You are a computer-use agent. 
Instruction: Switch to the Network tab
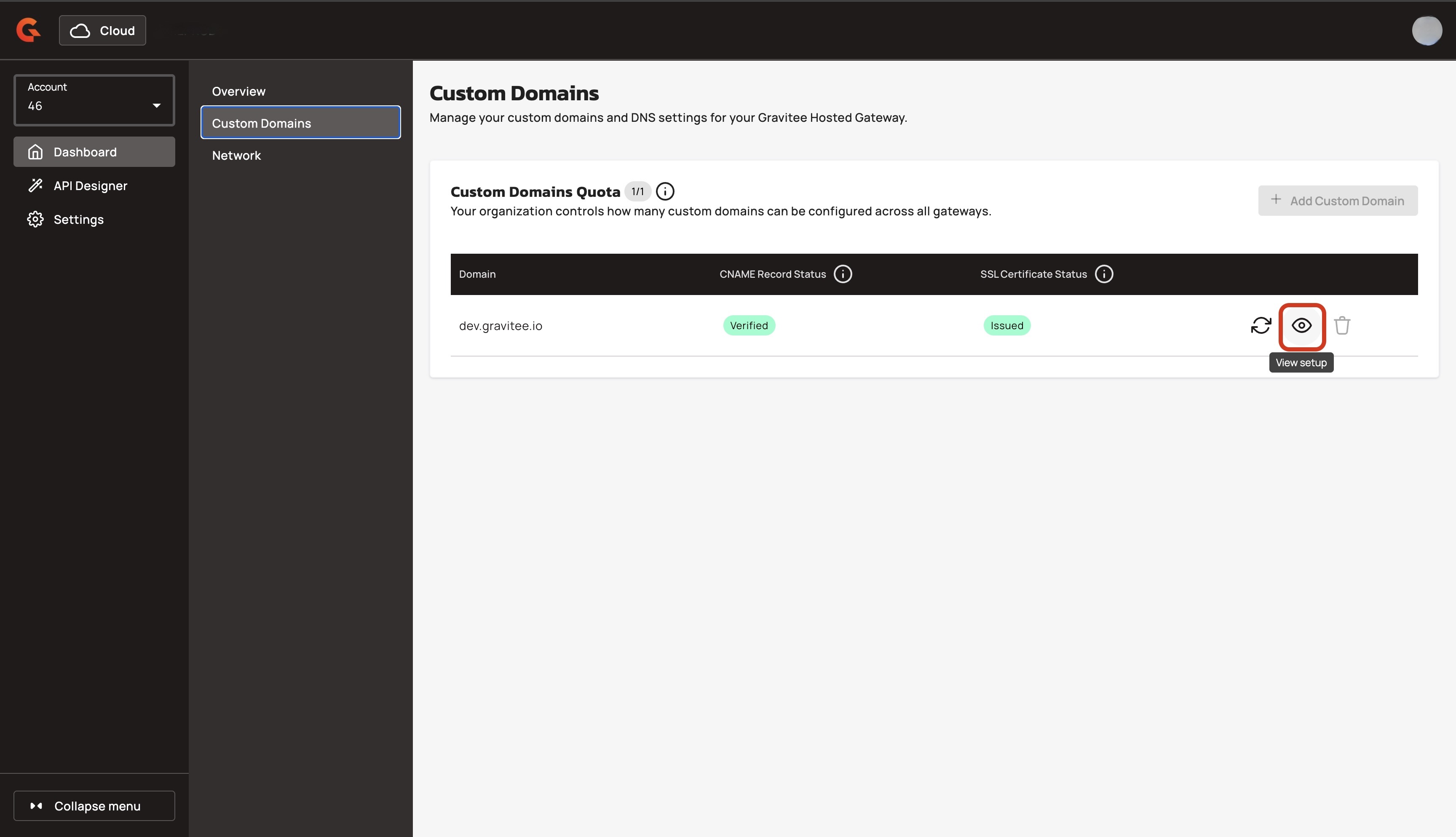pos(236,155)
